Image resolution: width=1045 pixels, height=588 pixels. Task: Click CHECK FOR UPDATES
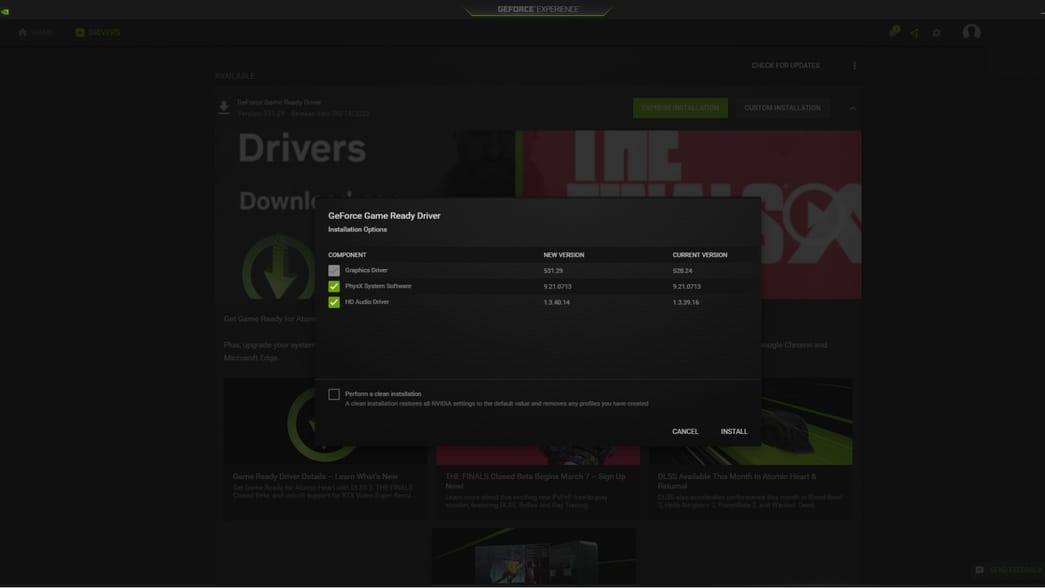point(786,64)
